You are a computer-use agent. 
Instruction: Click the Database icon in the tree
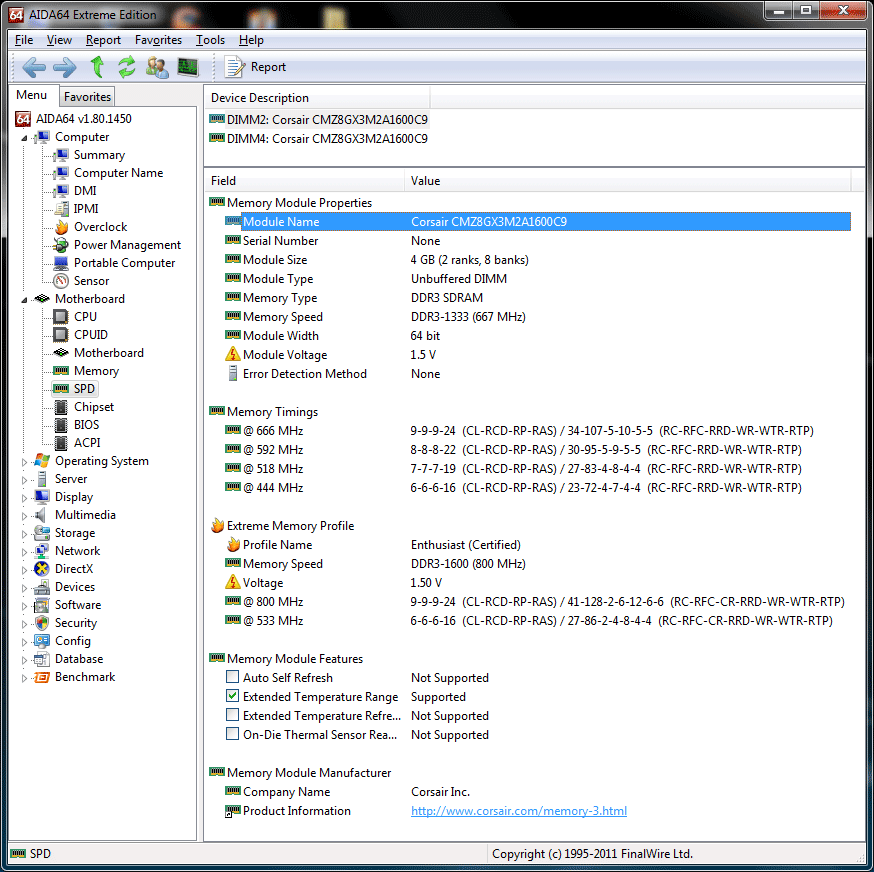point(42,659)
